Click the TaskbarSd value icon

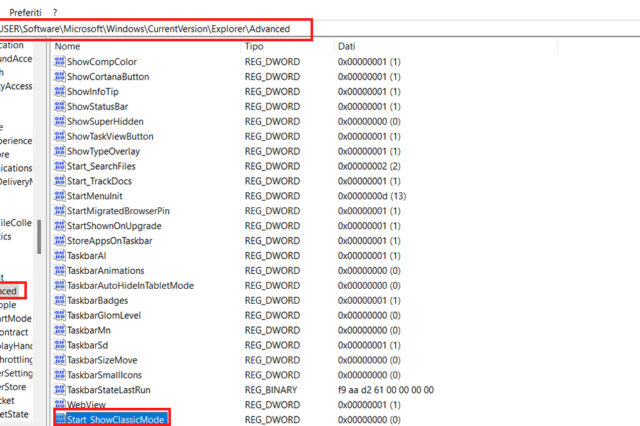point(60,345)
